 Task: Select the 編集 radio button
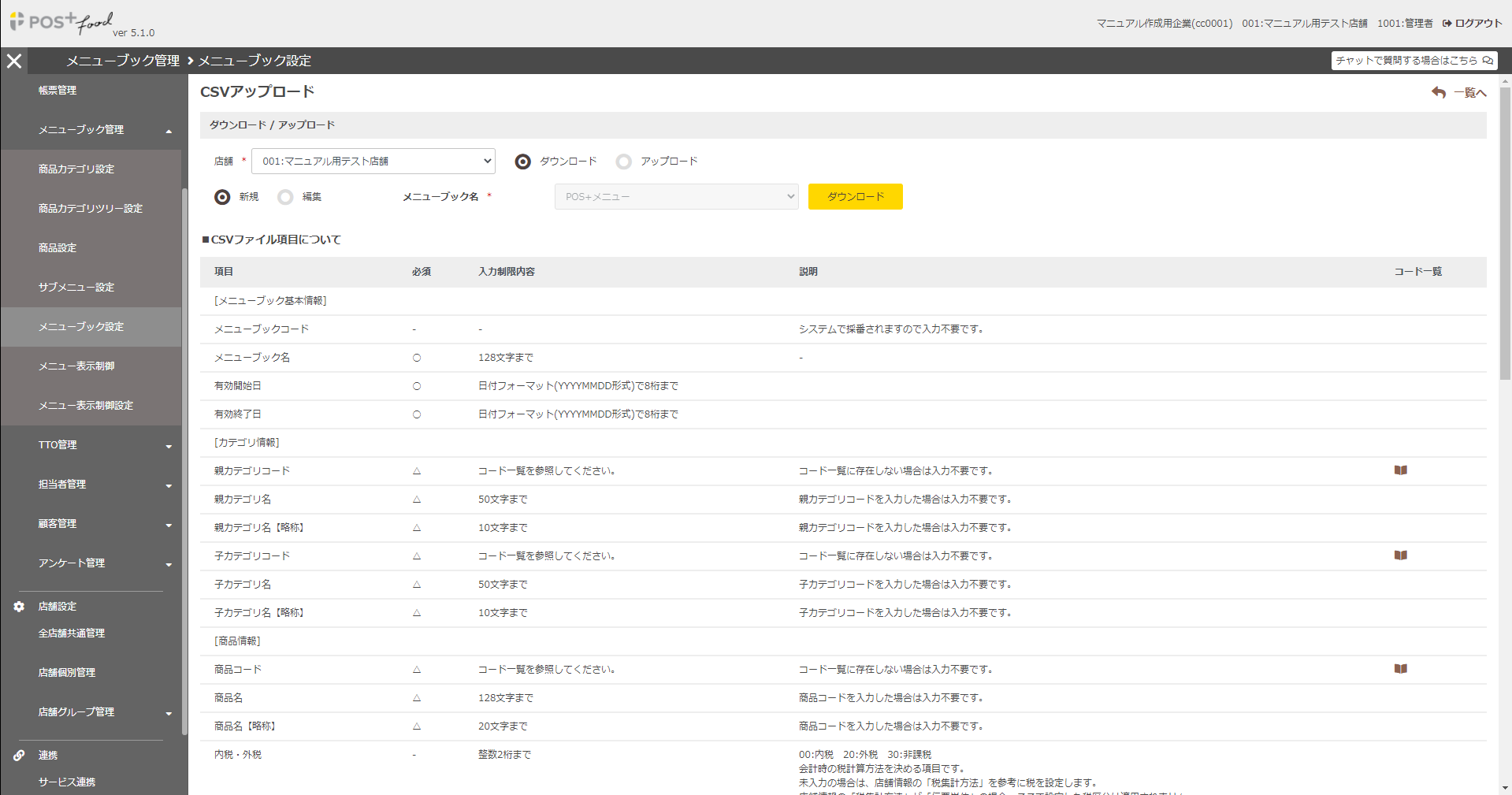tap(285, 197)
